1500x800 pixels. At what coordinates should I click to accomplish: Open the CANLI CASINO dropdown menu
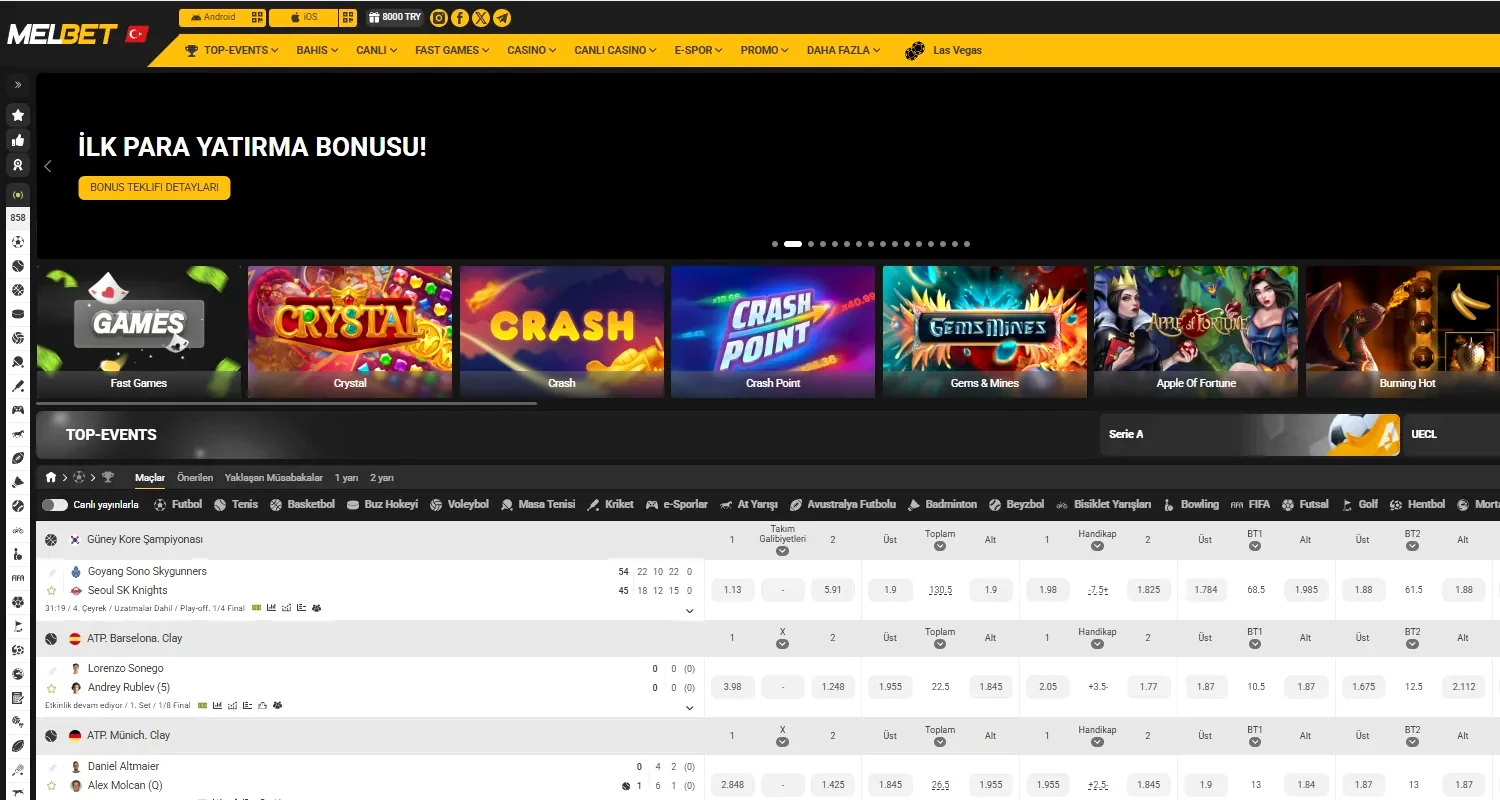[x=616, y=50]
